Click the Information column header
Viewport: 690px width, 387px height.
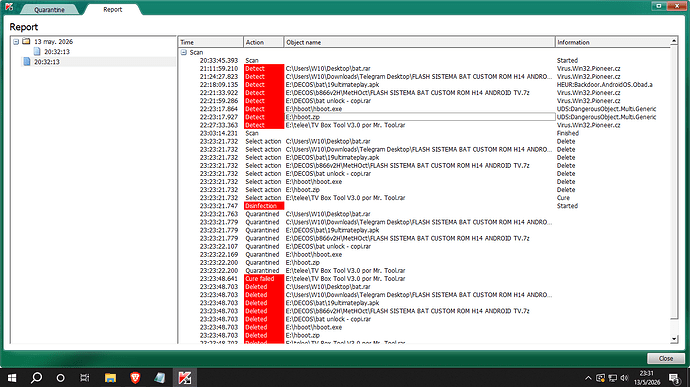pyautogui.click(x=613, y=42)
